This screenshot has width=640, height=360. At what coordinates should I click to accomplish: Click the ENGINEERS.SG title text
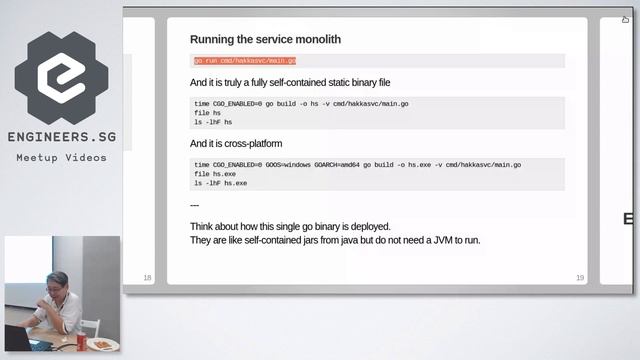(x=62, y=137)
